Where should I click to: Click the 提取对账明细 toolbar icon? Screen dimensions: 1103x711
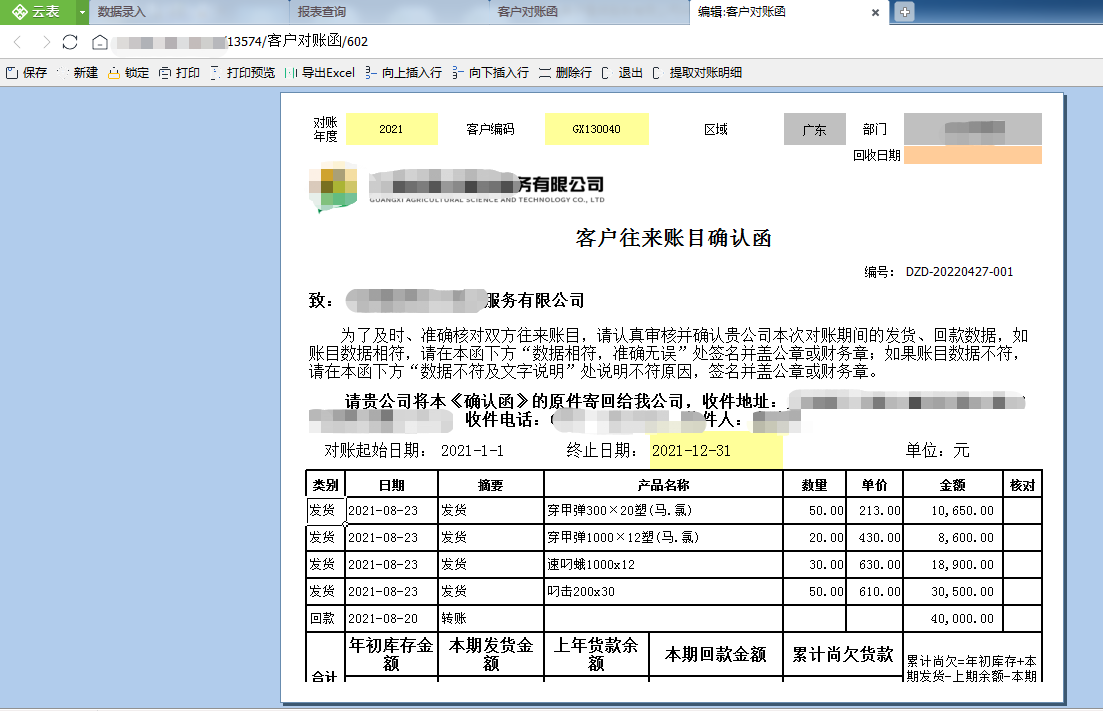(658, 72)
